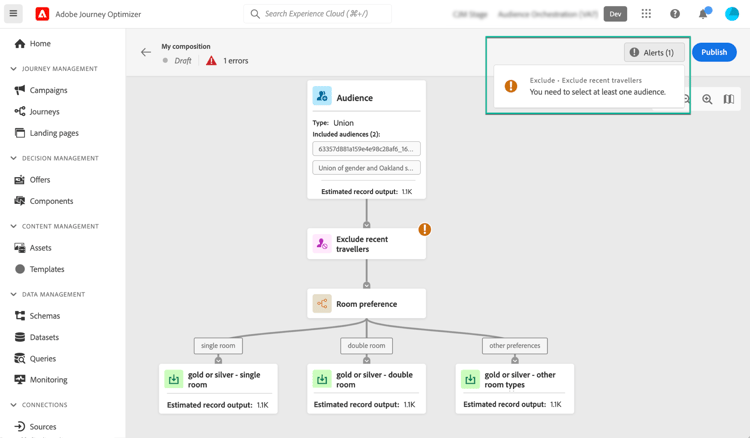
Task: Click the 1 errors text
Action: coord(236,61)
